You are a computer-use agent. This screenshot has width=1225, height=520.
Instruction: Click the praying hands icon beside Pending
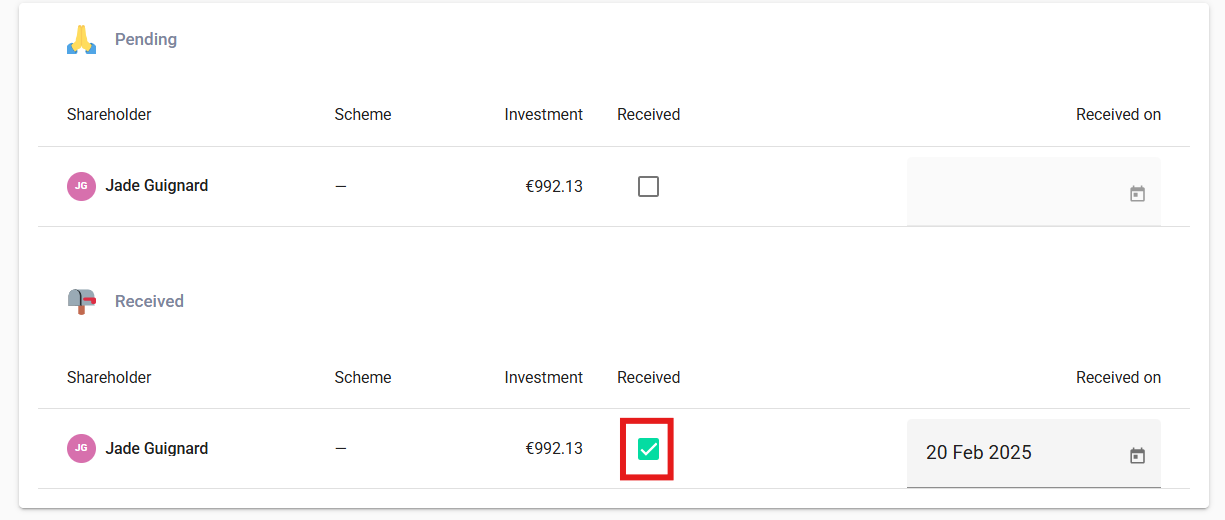click(82, 40)
